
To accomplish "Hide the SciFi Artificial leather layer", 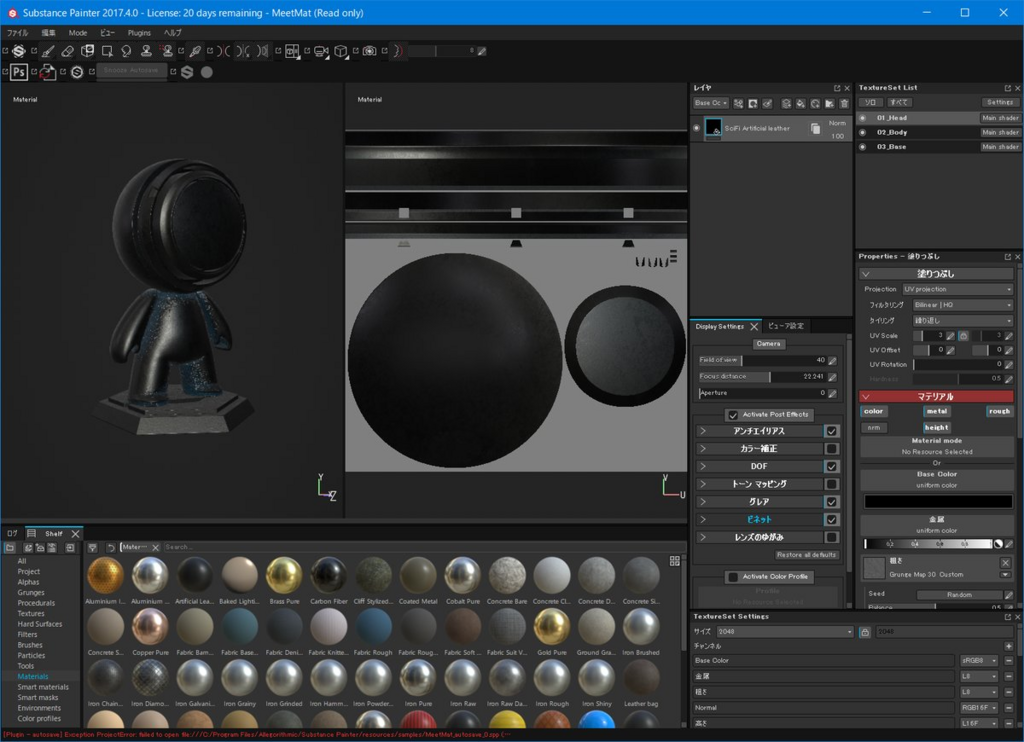I will tap(697, 128).
